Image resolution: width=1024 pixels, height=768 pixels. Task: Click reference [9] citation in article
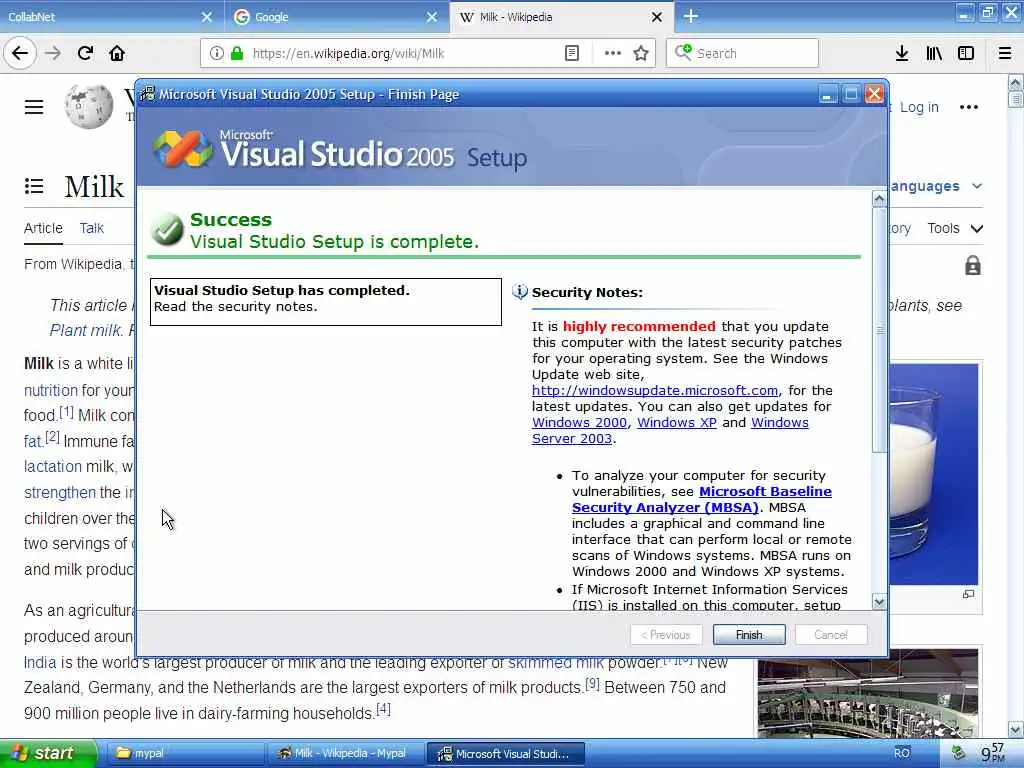click(592, 683)
